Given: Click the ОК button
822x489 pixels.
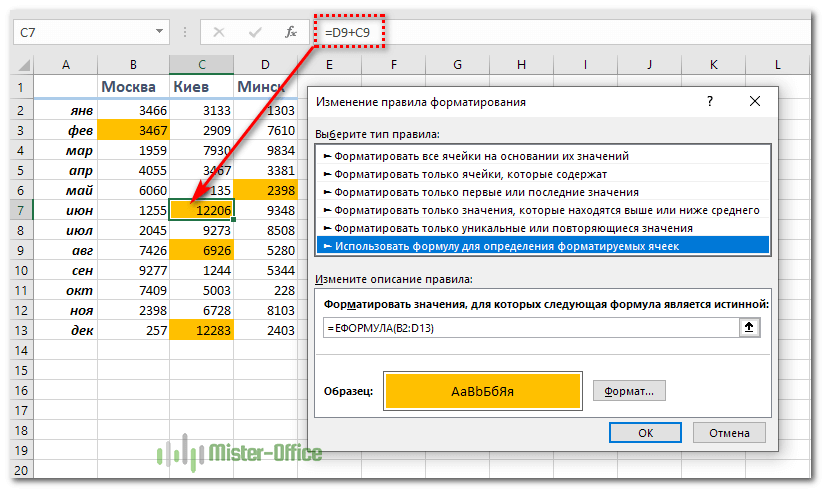Looking at the screenshot, I should (645, 432).
